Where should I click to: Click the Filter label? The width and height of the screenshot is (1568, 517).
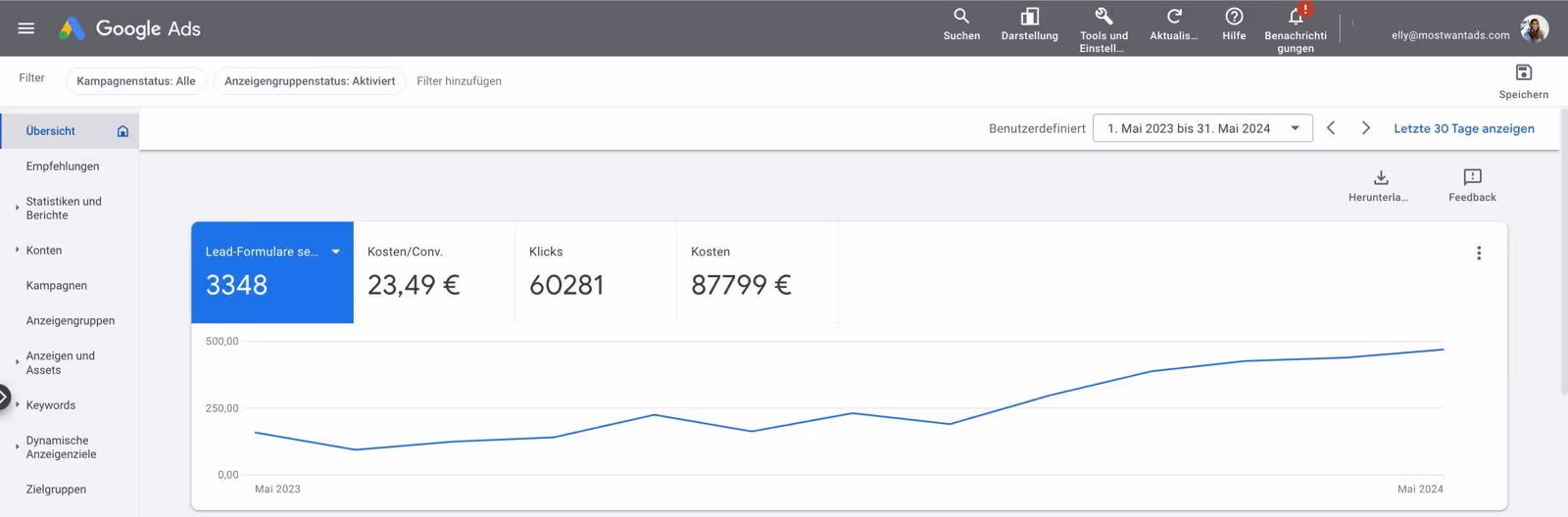pyautogui.click(x=31, y=78)
